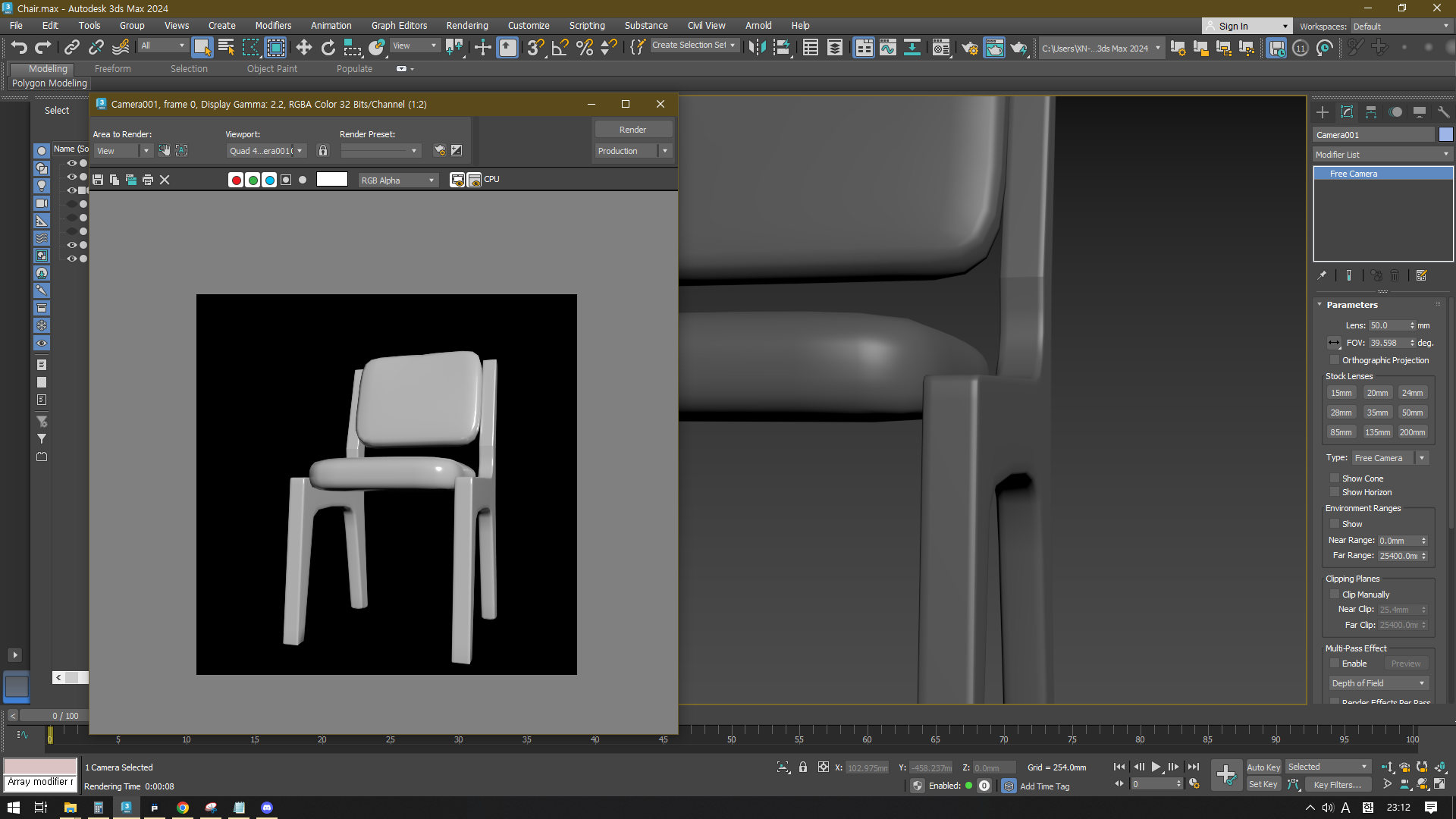Choose the Select and Rotate tool
Screen dimensions: 1456x819
coord(328,48)
